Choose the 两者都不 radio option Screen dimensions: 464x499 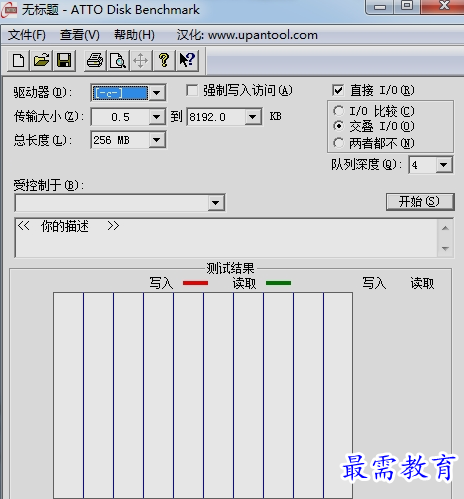point(338,143)
